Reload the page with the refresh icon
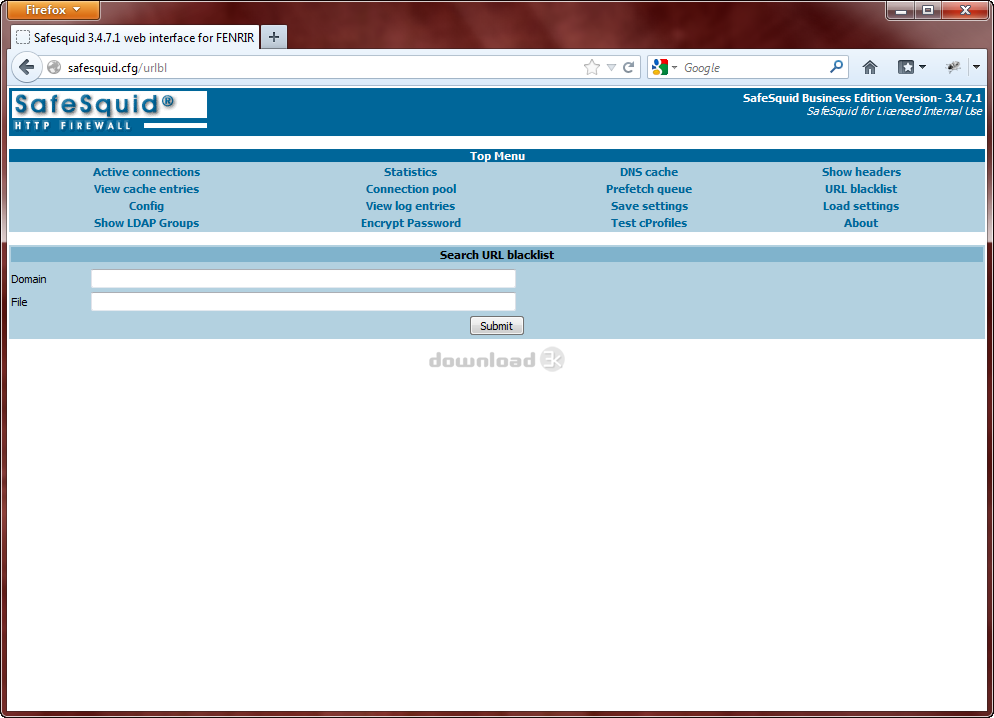 [x=628, y=67]
